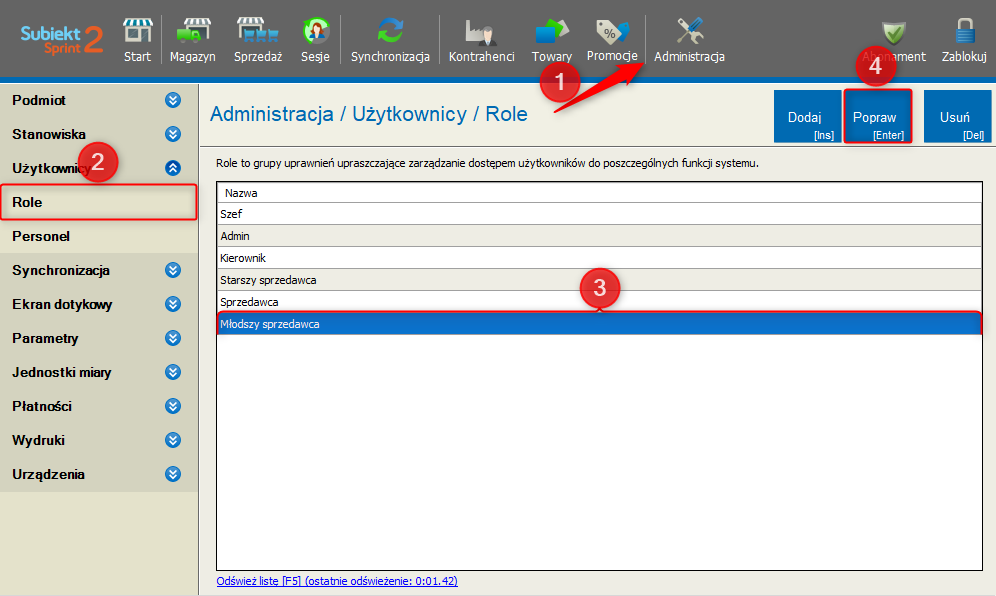Select the Kierownik role row
Screen dimensions: 996x596
point(599,258)
